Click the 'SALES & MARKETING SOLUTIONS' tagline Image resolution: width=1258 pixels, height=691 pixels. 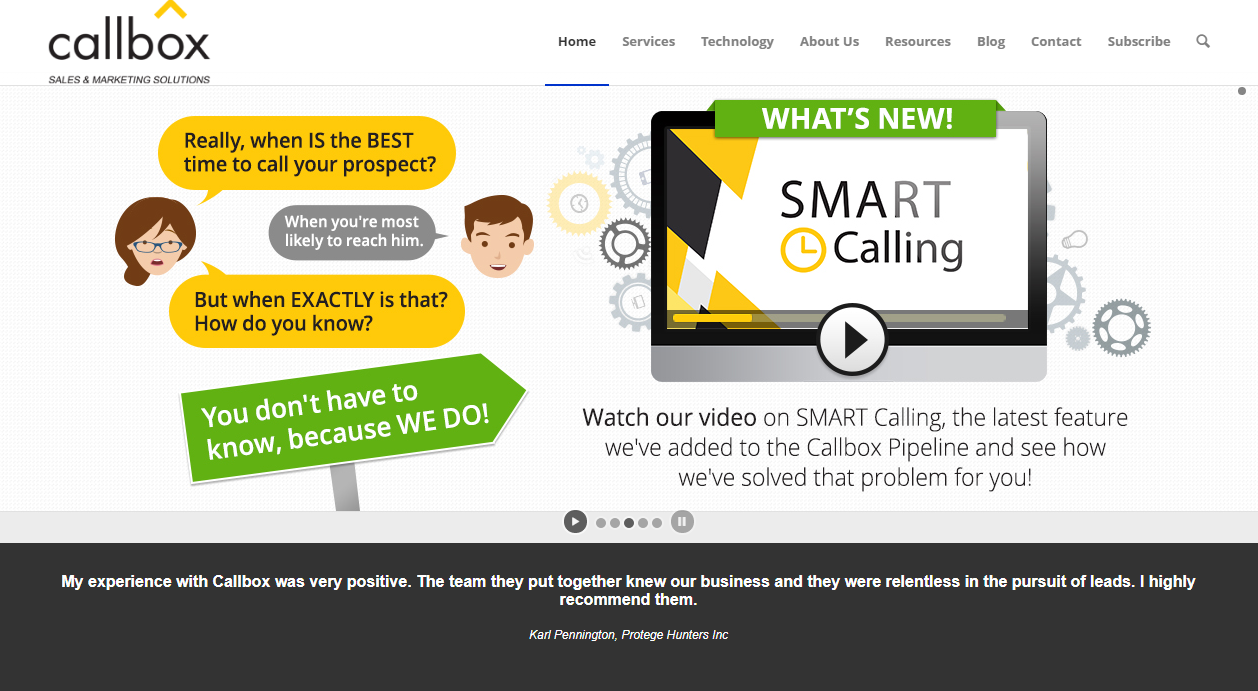pos(129,79)
